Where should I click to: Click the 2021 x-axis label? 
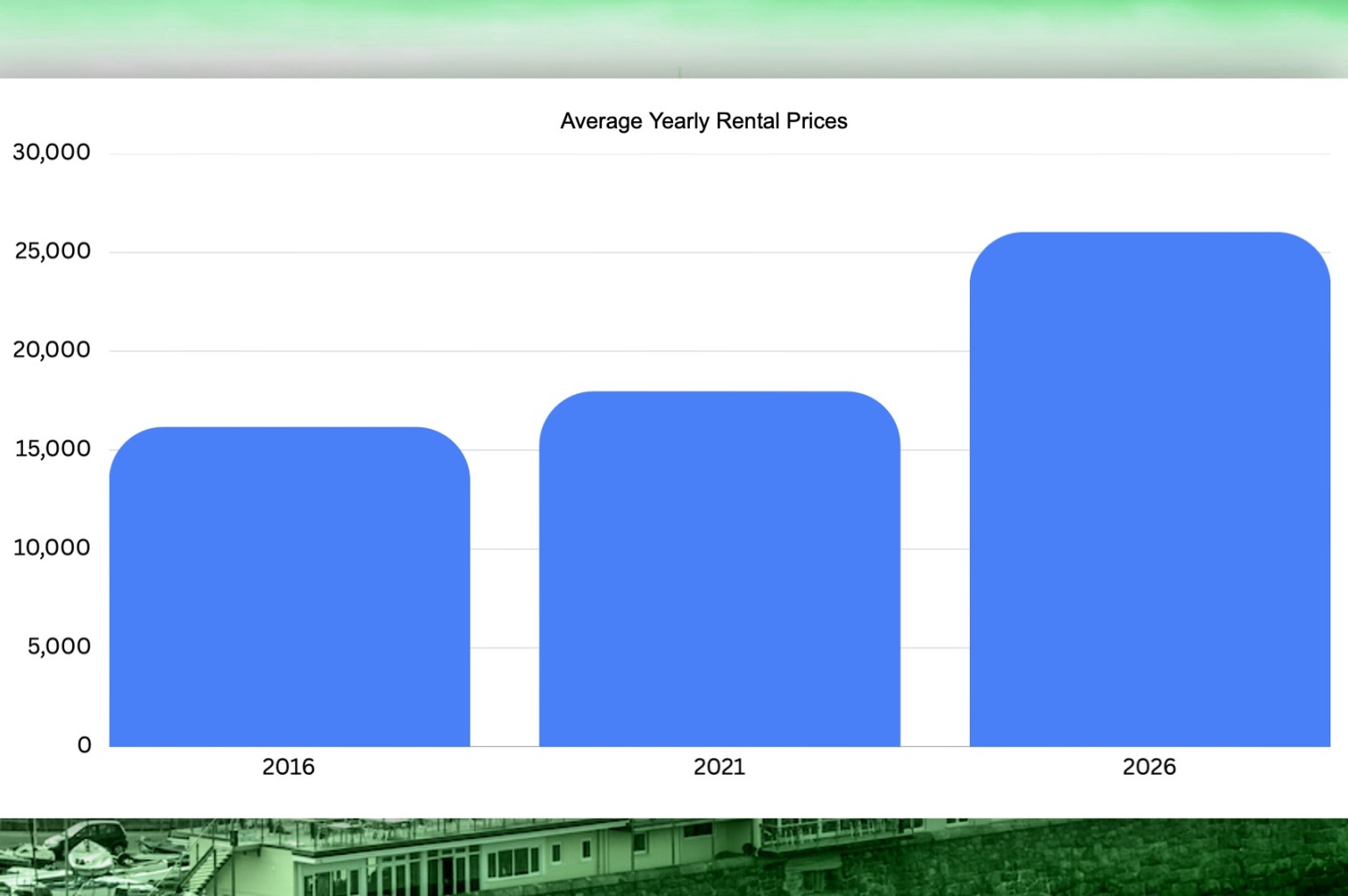[720, 767]
